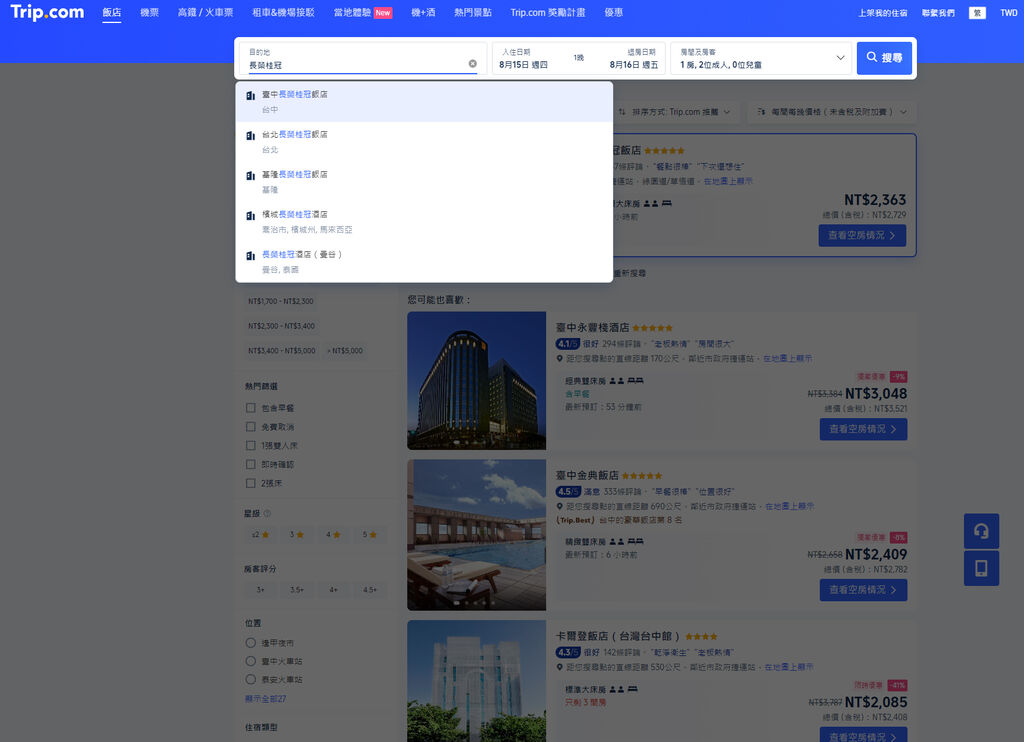The height and width of the screenshot is (742, 1024).
Task: Open the check-out date 8月16日 picker
Action: tap(633, 64)
